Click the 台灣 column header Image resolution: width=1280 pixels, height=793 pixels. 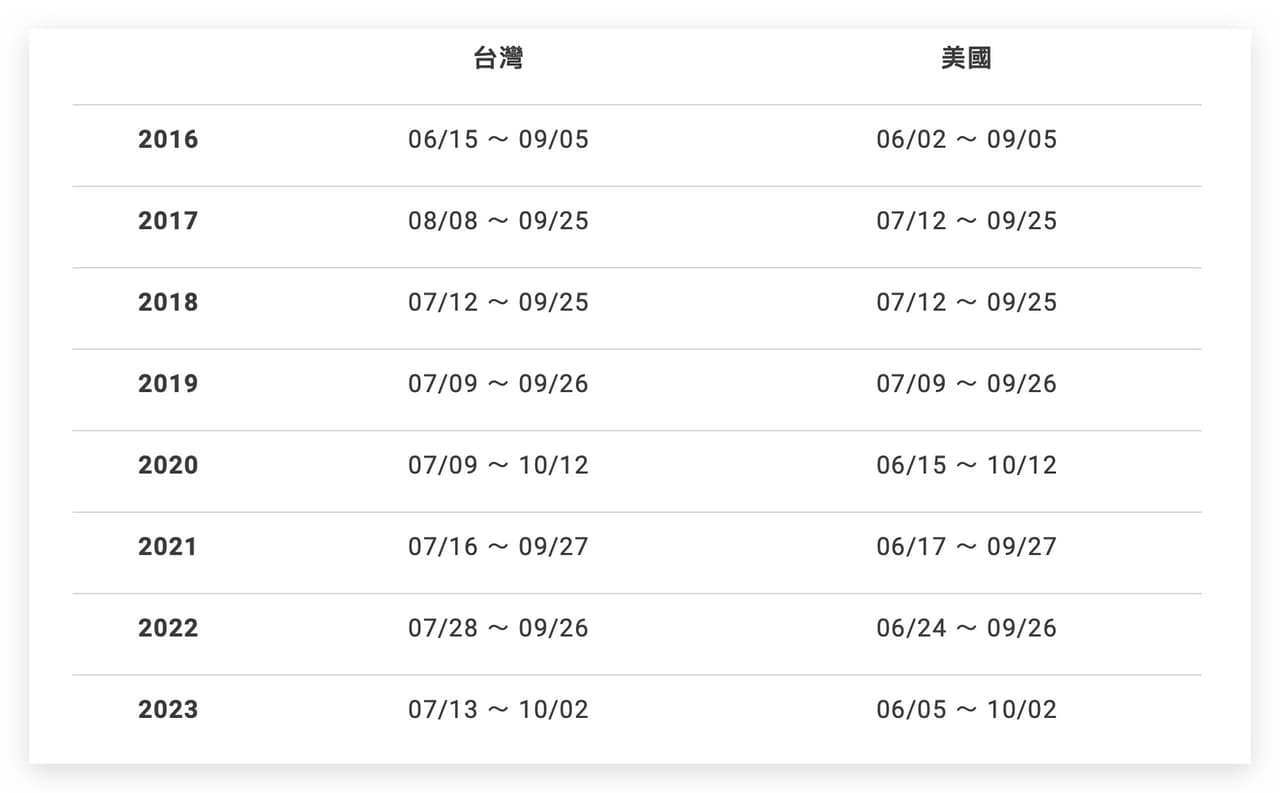coord(498,58)
